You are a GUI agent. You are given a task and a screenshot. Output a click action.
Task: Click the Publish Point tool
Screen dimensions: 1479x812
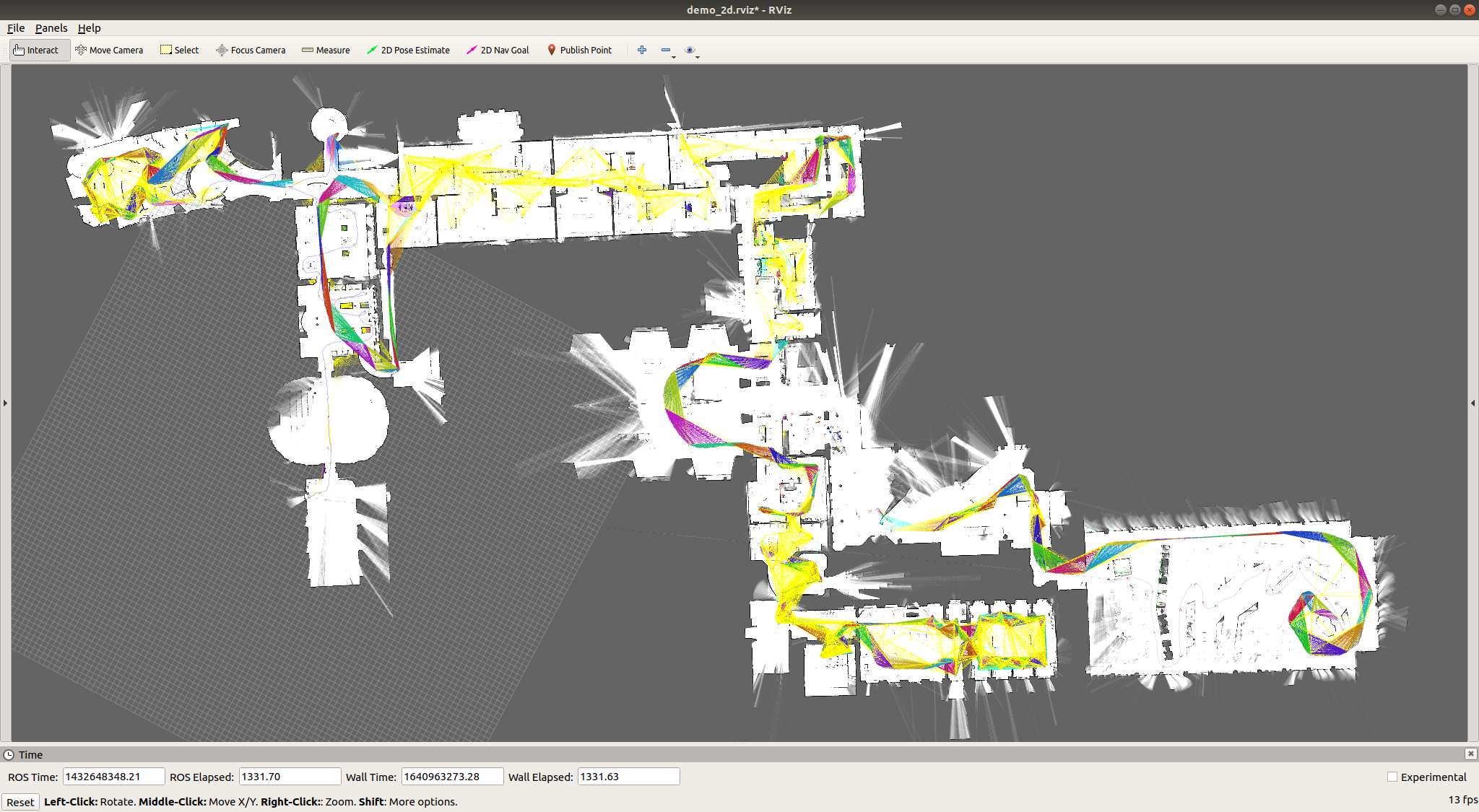pos(580,50)
